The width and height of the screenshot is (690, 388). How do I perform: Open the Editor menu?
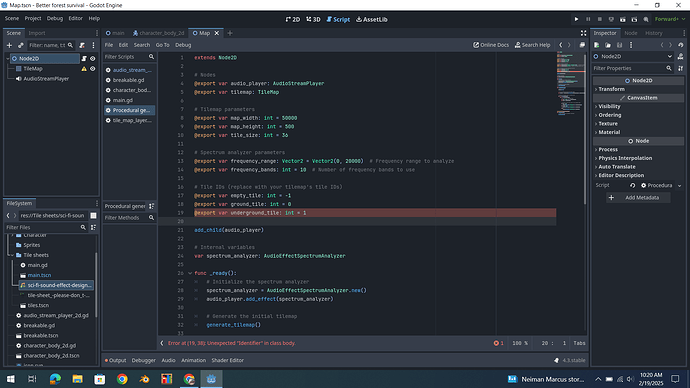[x=75, y=18]
